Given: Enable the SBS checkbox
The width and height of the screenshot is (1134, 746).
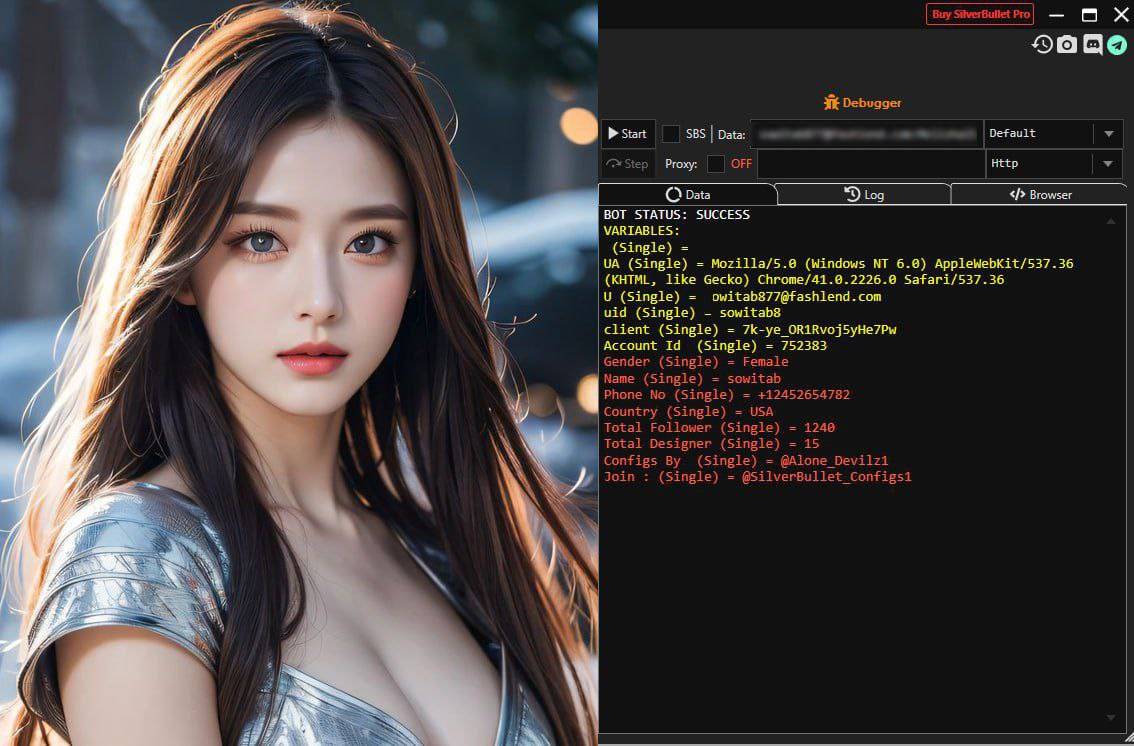Looking at the screenshot, I should (671, 134).
